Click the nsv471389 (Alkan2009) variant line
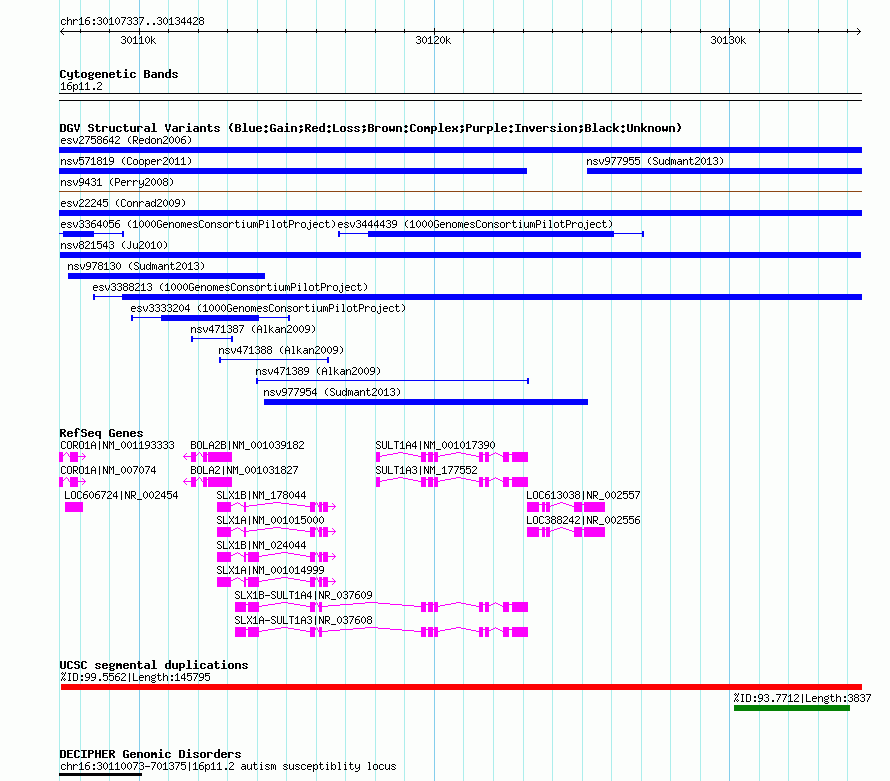Screen dimensions: 890x781 393,381
